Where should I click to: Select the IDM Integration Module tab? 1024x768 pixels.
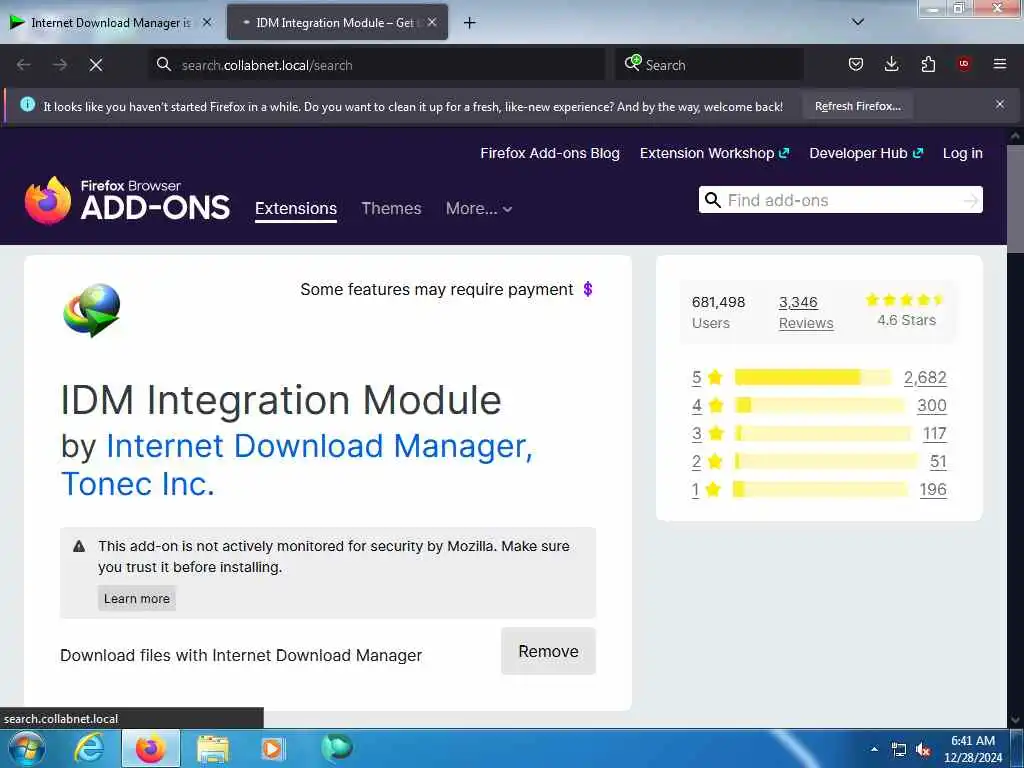click(337, 22)
